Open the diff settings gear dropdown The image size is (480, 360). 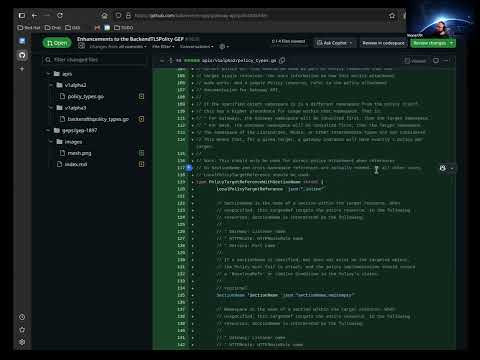coord(224,46)
